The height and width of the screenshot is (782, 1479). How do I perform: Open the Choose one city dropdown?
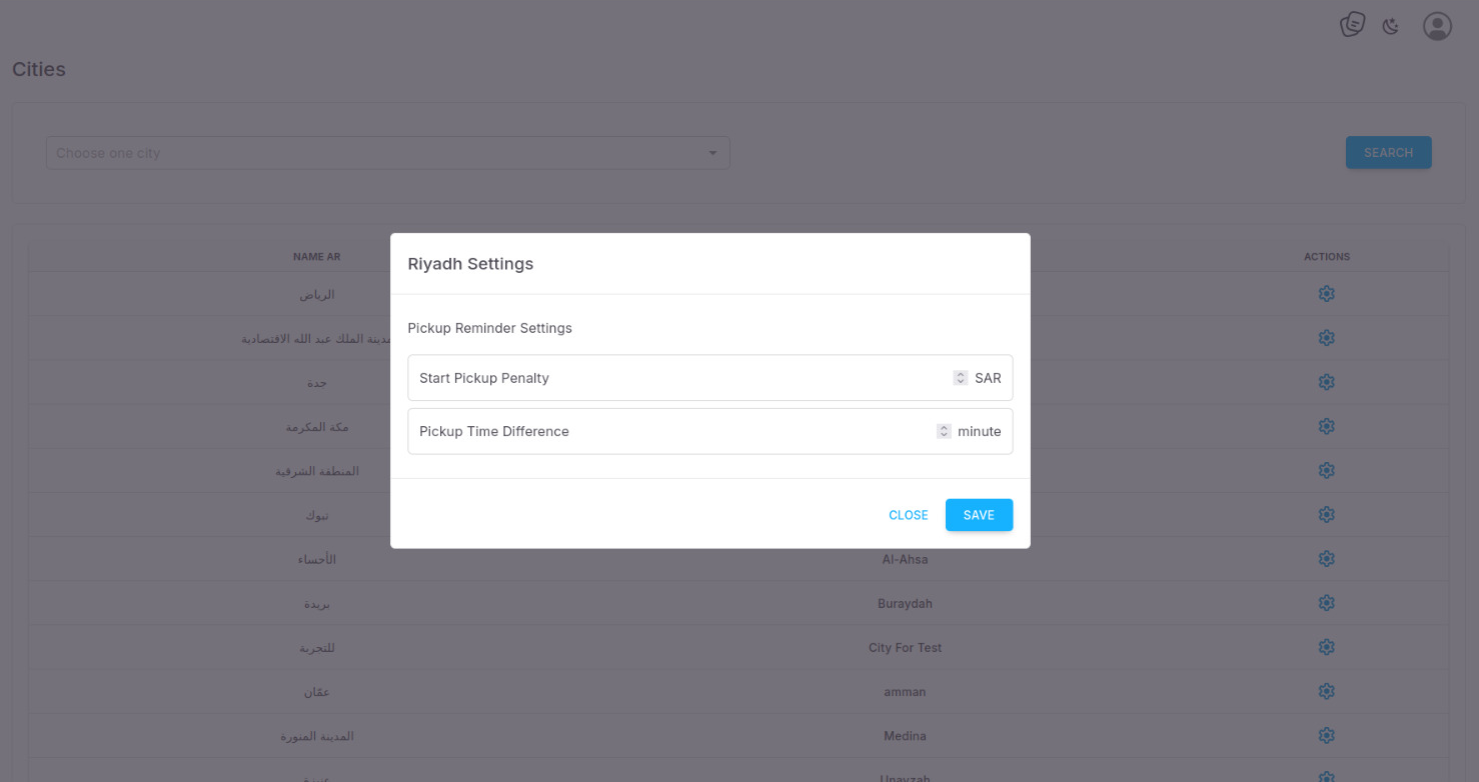click(388, 153)
